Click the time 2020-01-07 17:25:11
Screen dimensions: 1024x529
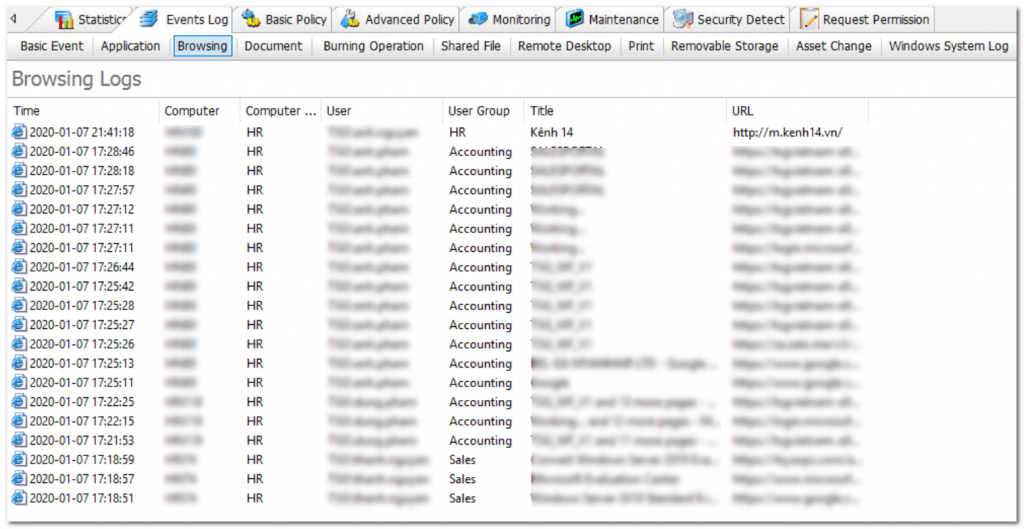point(82,383)
